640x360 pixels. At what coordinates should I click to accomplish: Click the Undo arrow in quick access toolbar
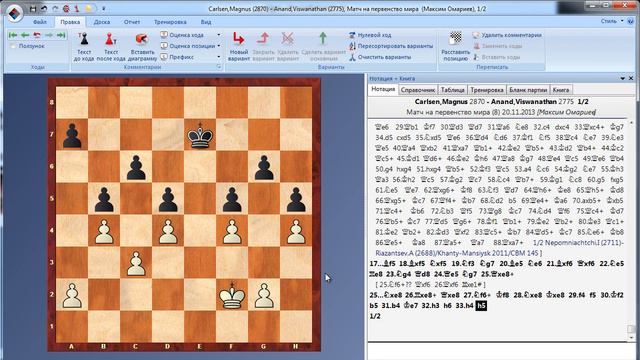tap(44, 8)
